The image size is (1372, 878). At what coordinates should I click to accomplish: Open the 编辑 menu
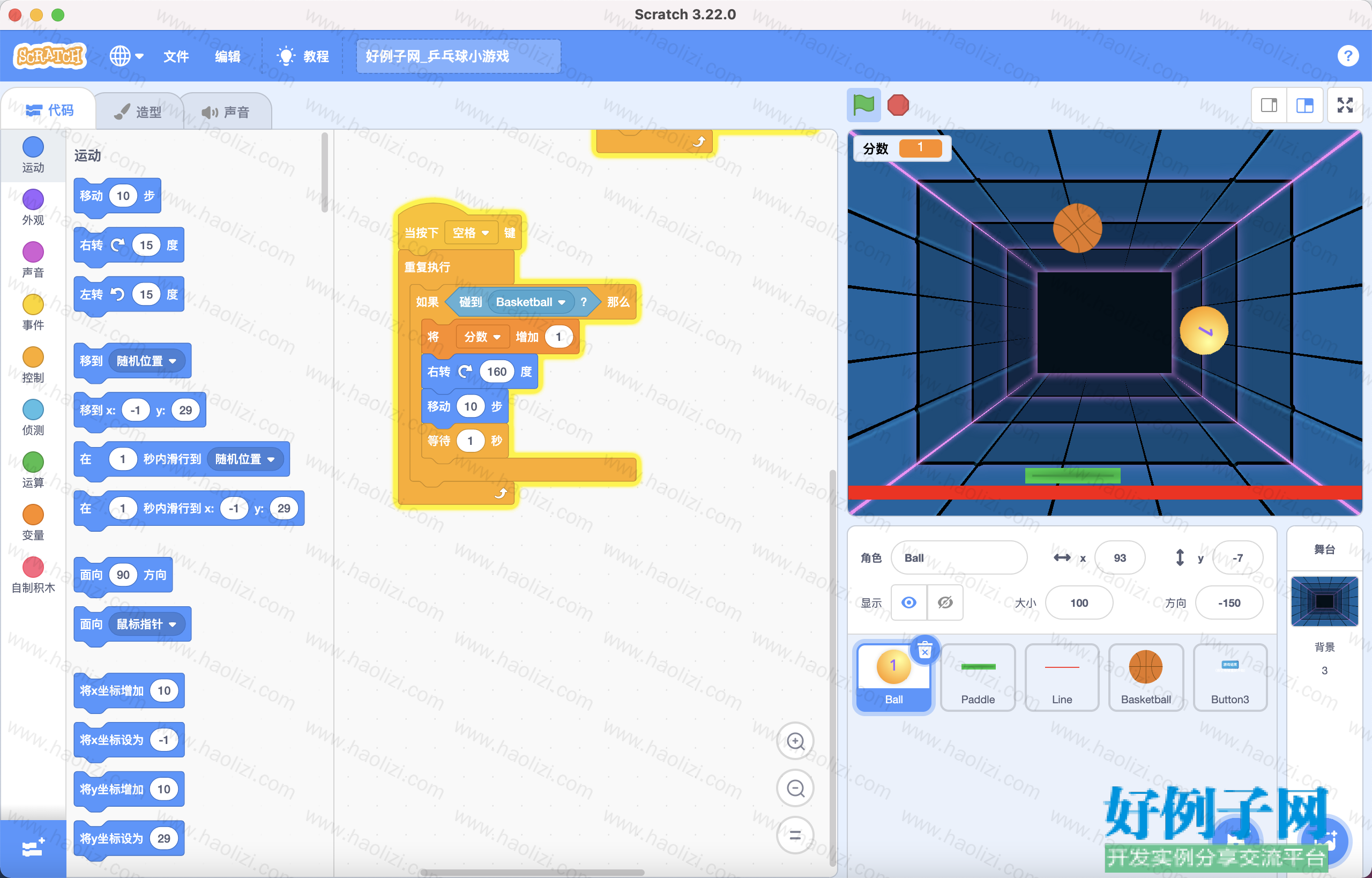227,56
